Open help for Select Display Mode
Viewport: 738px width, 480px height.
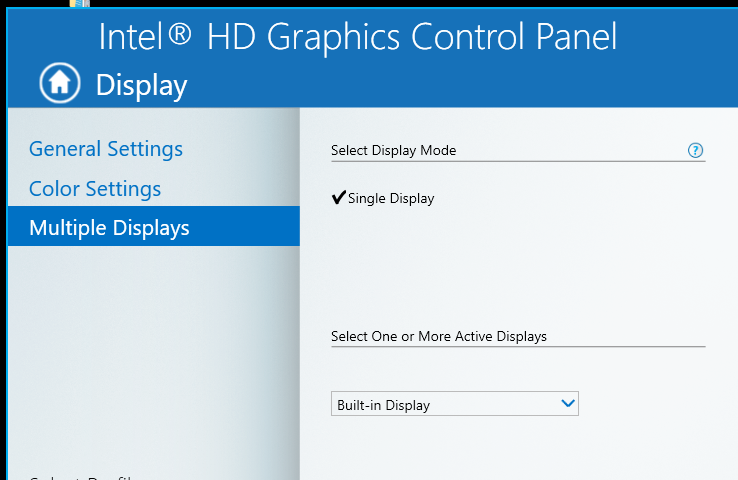coord(695,151)
